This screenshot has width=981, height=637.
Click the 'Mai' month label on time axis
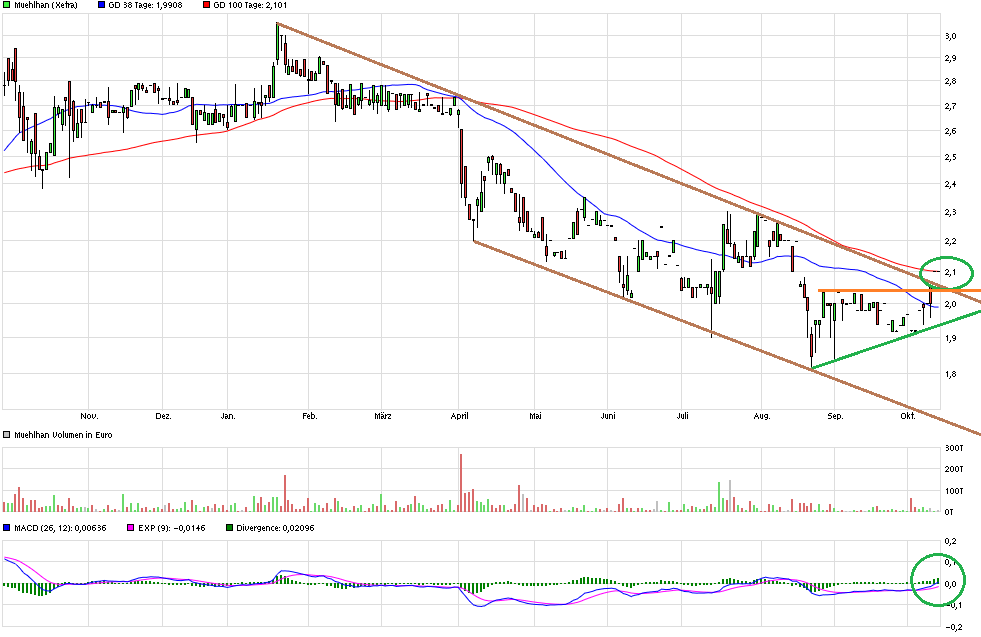coord(535,416)
